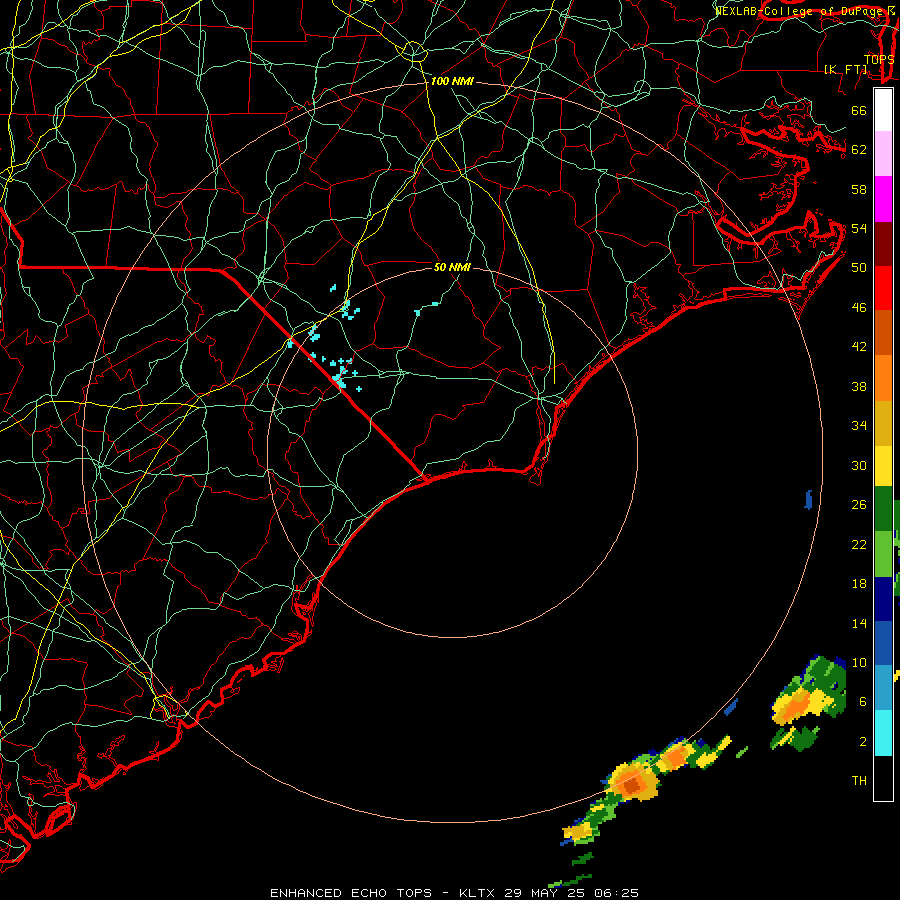Click the "KLTX" radar site identifier
The image size is (900, 900).
479,893
